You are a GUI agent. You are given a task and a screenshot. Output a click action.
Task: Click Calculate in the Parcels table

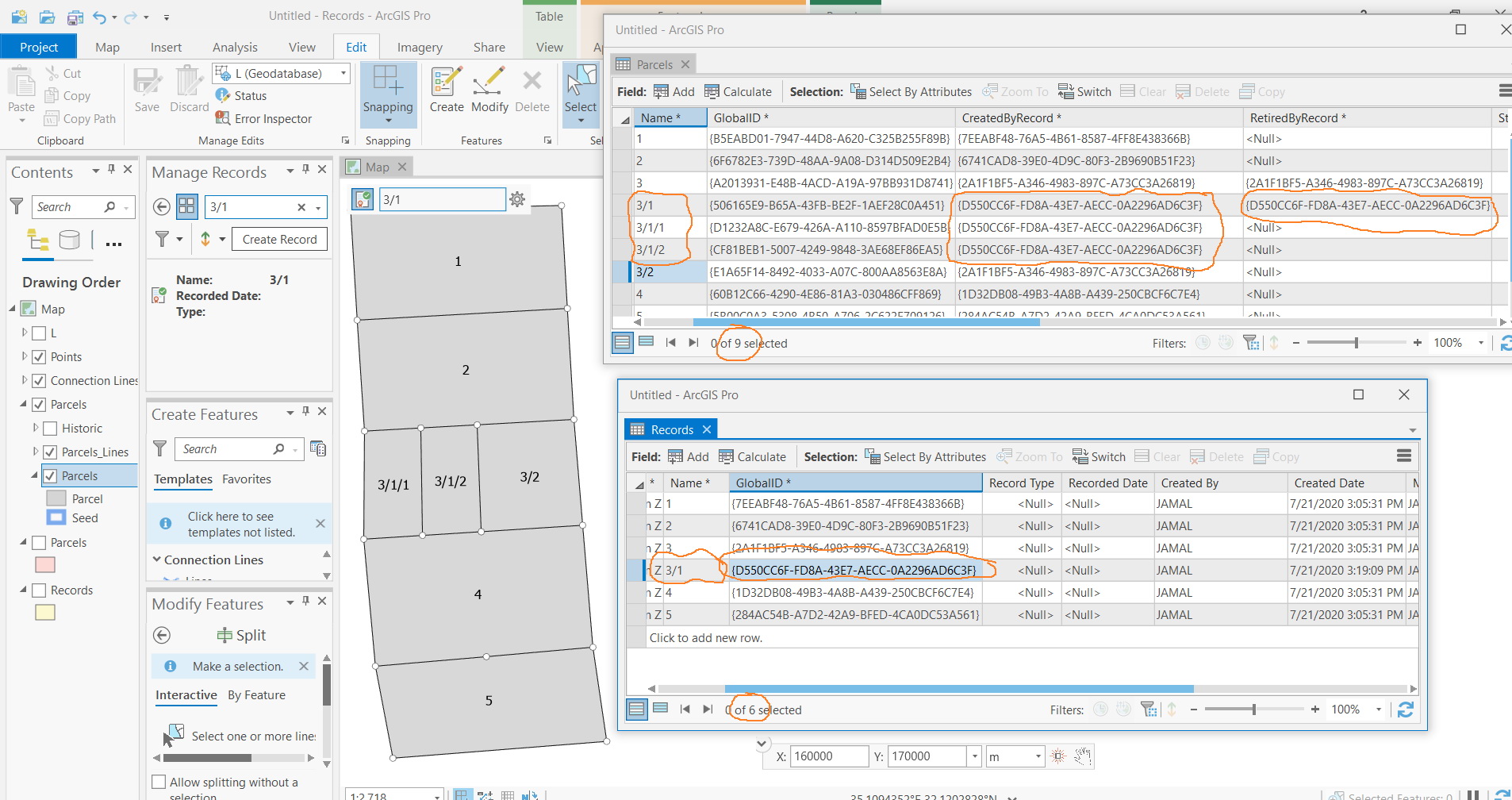tap(738, 92)
